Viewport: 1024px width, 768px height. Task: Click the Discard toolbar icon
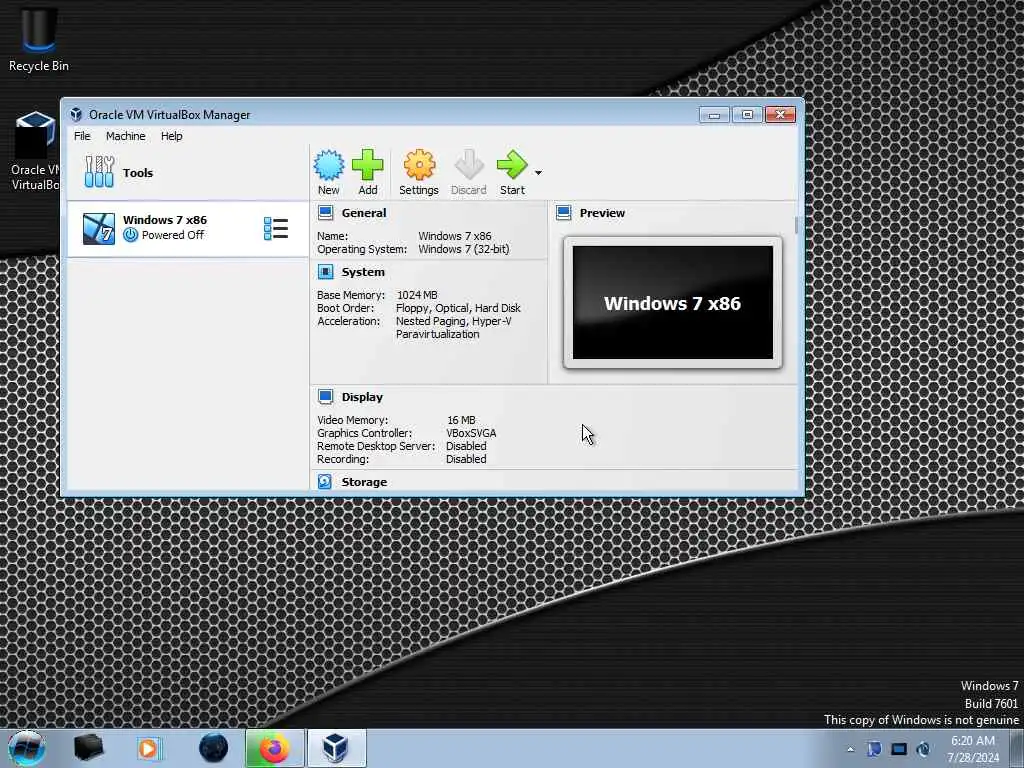tap(468, 165)
